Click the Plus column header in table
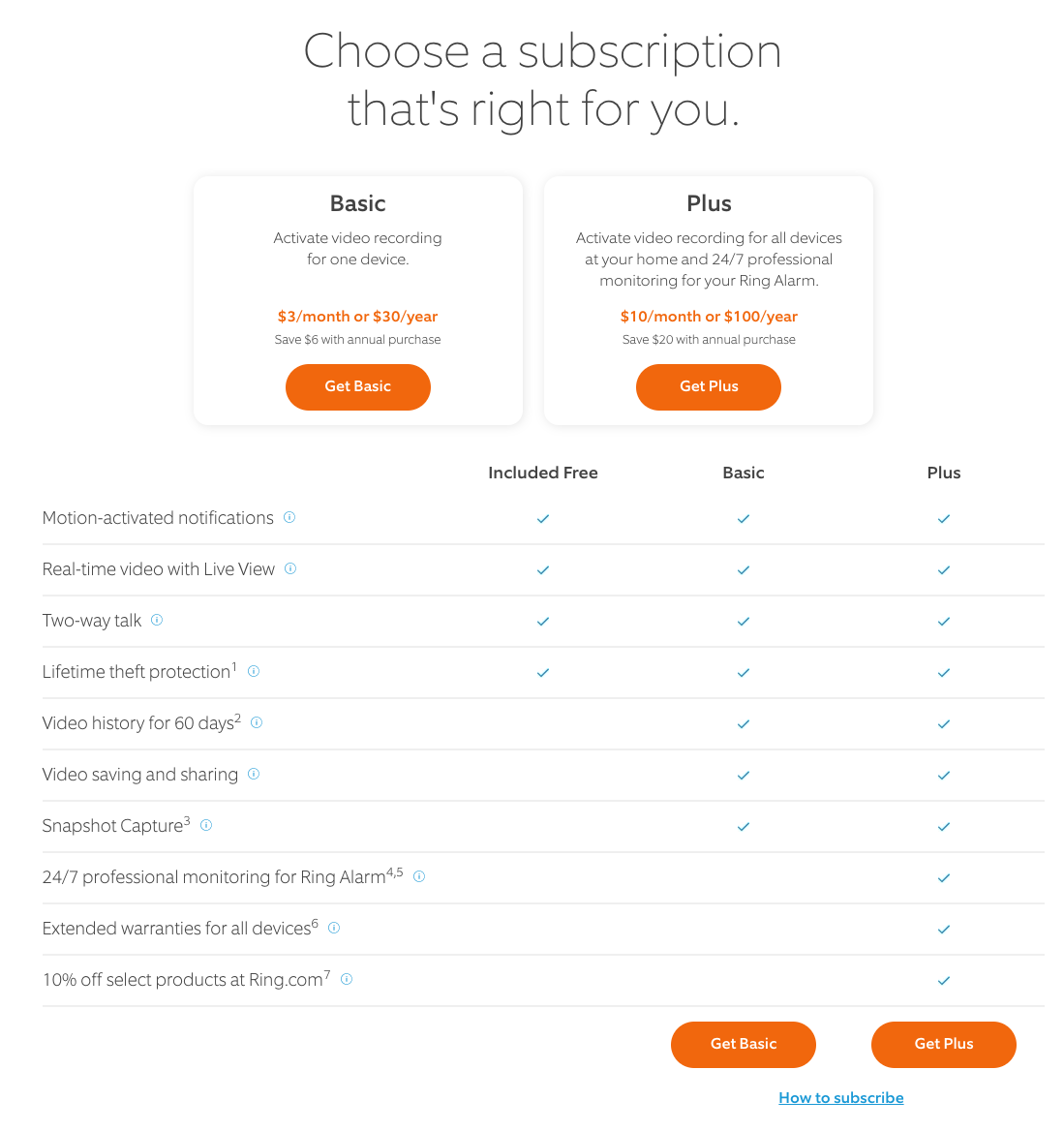1064x1131 pixels. tap(944, 473)
